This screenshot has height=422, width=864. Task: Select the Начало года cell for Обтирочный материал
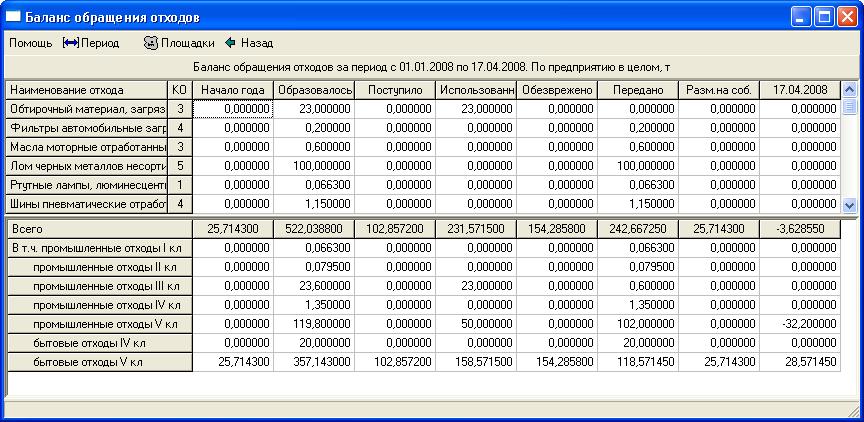coord(233,109)
